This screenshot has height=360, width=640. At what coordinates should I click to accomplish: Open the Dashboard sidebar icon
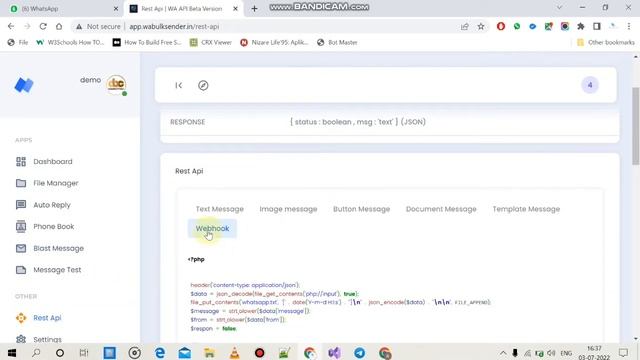tap(21, 162)
